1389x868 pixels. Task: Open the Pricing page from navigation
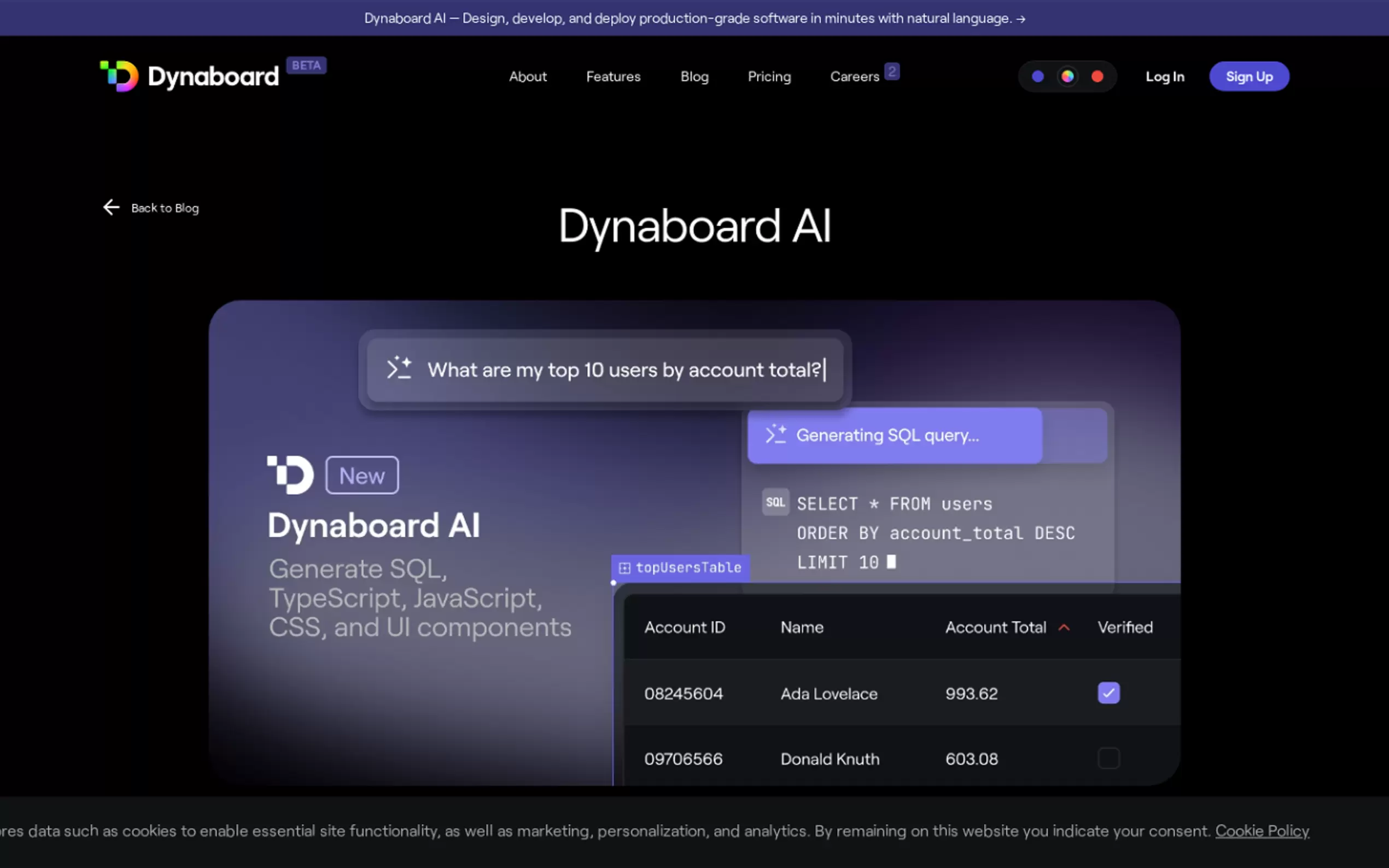769,77
